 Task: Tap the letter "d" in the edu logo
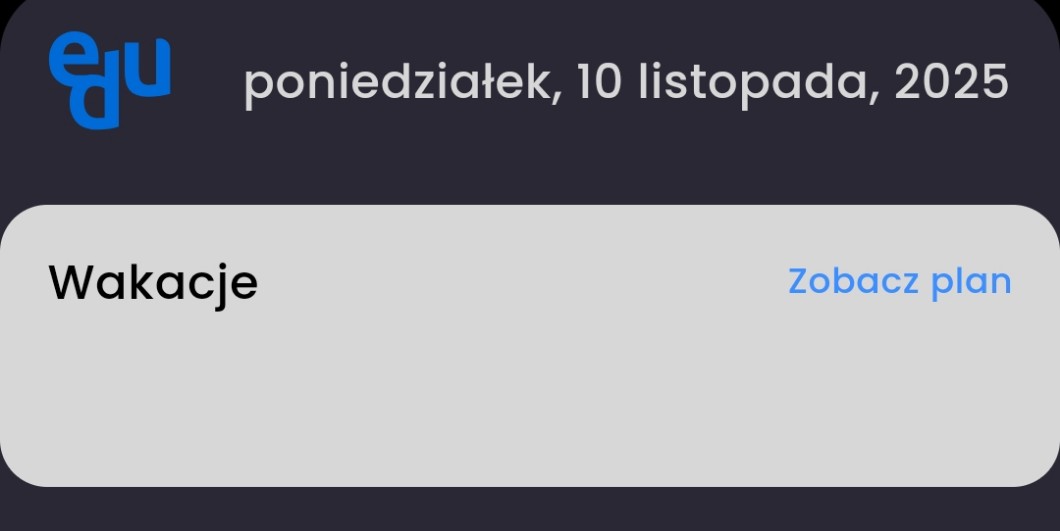click(x=99, y=104)
